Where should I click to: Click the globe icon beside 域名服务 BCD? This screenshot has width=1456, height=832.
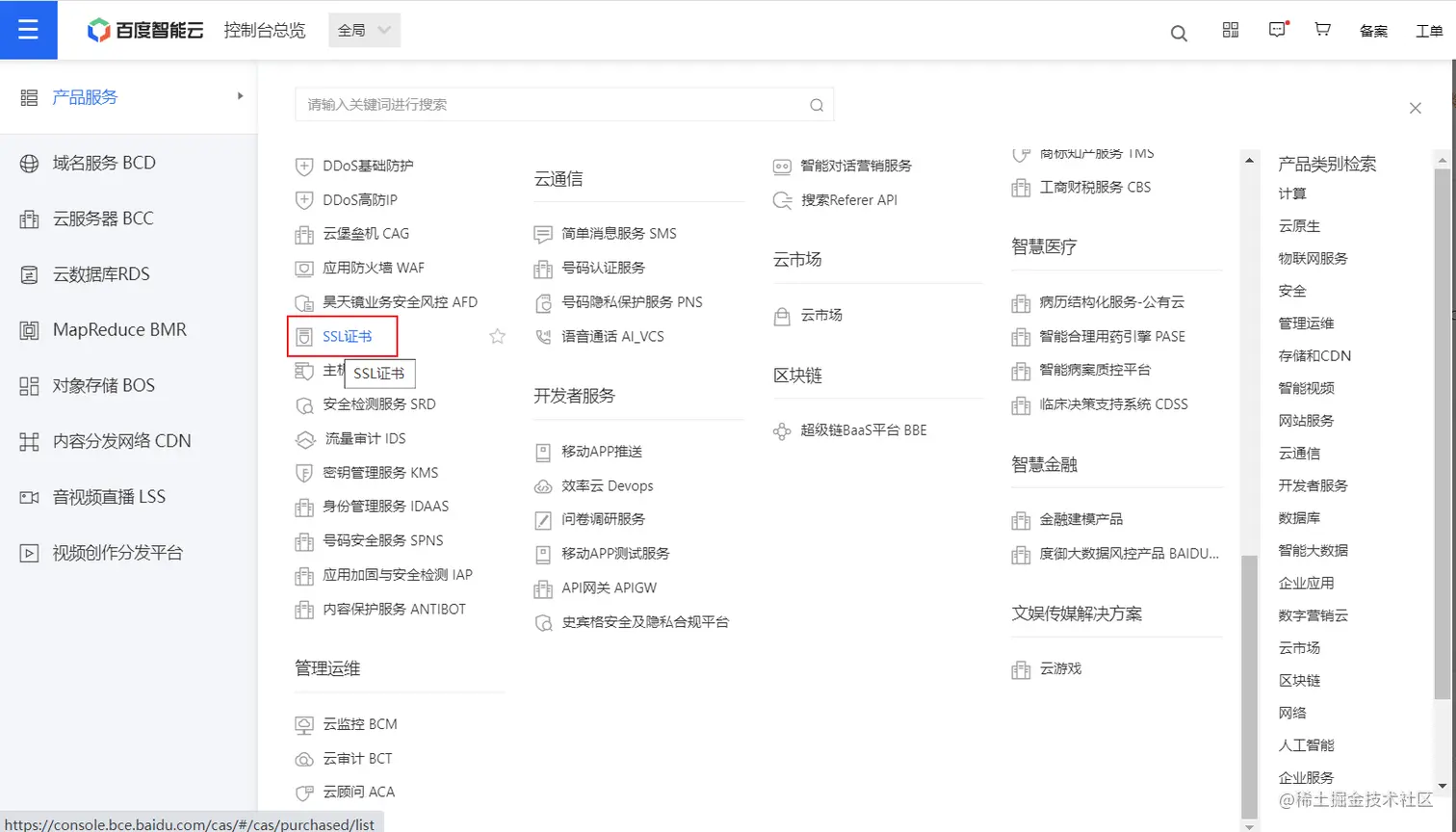(29, 164)
